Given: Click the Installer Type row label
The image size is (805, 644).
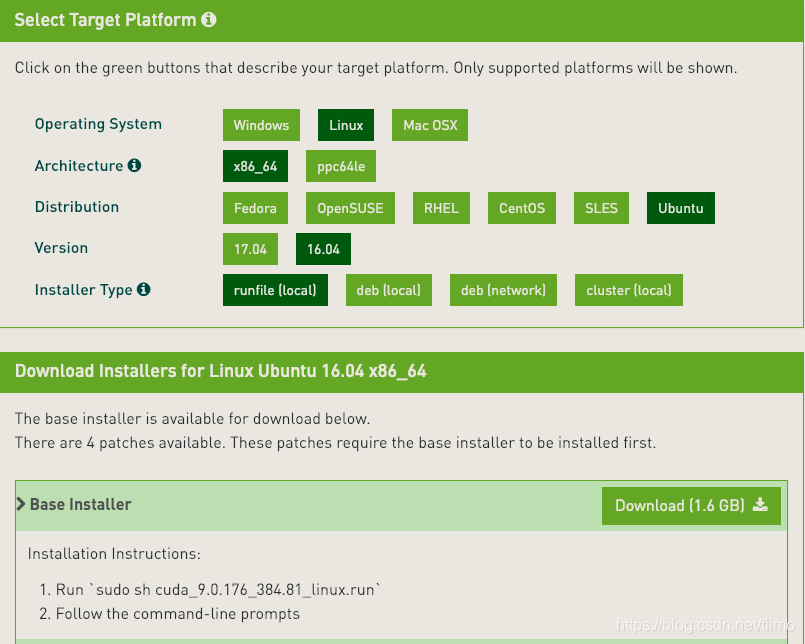Looking at the screenshot, I should [x=84, y=290].
